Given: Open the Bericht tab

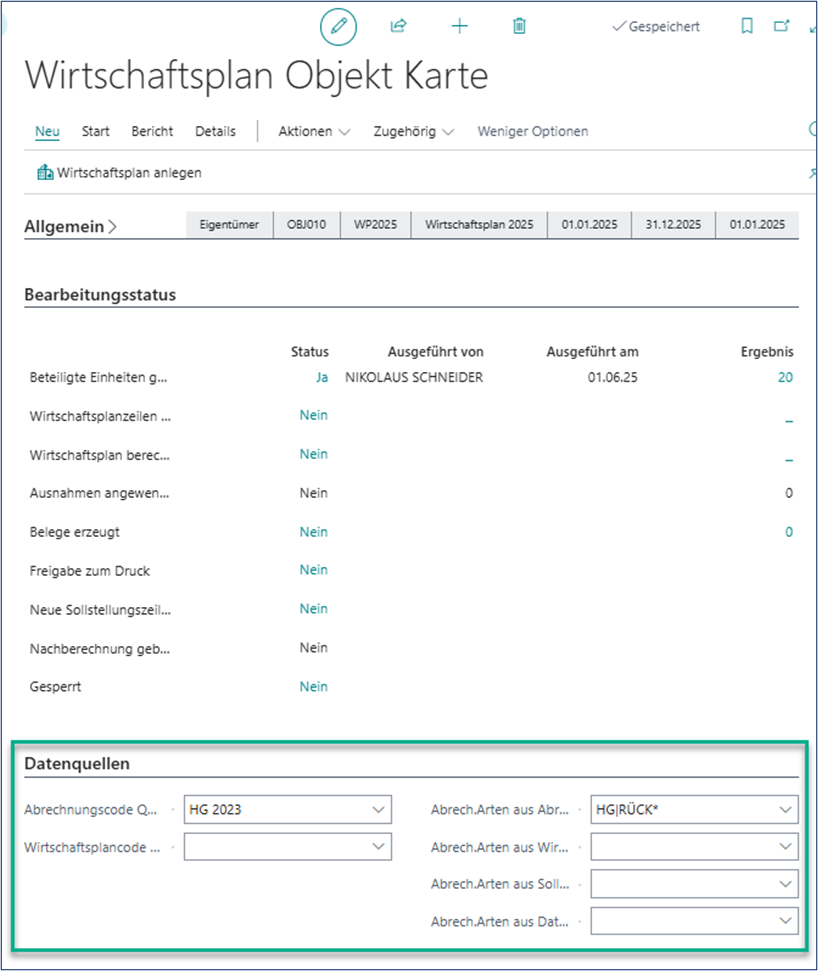Looking at the screenshot, I should click(152, 131).
